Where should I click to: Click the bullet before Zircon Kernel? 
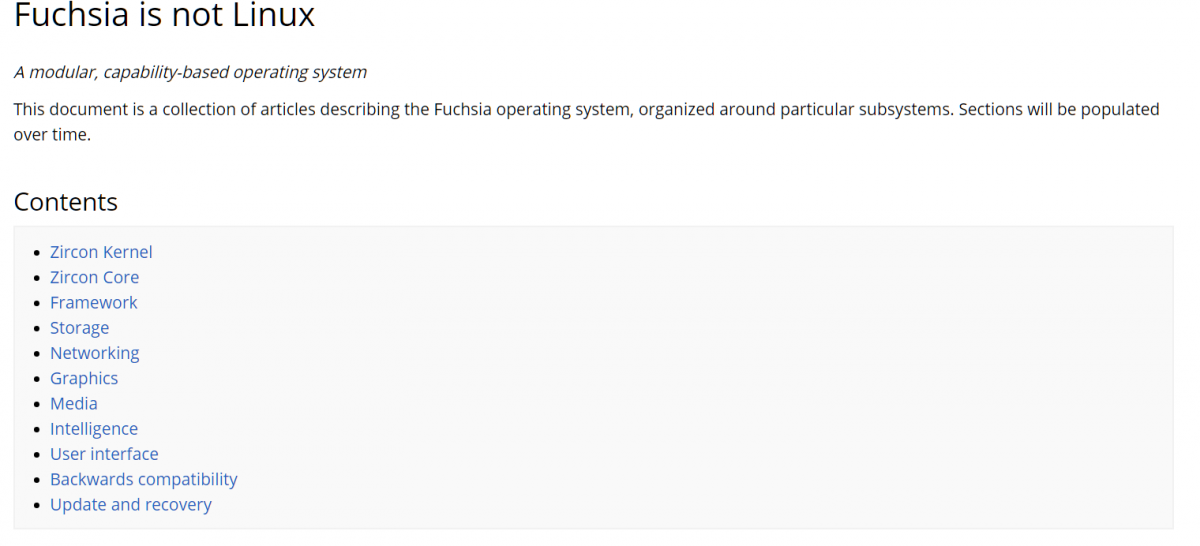coord(37,253)
